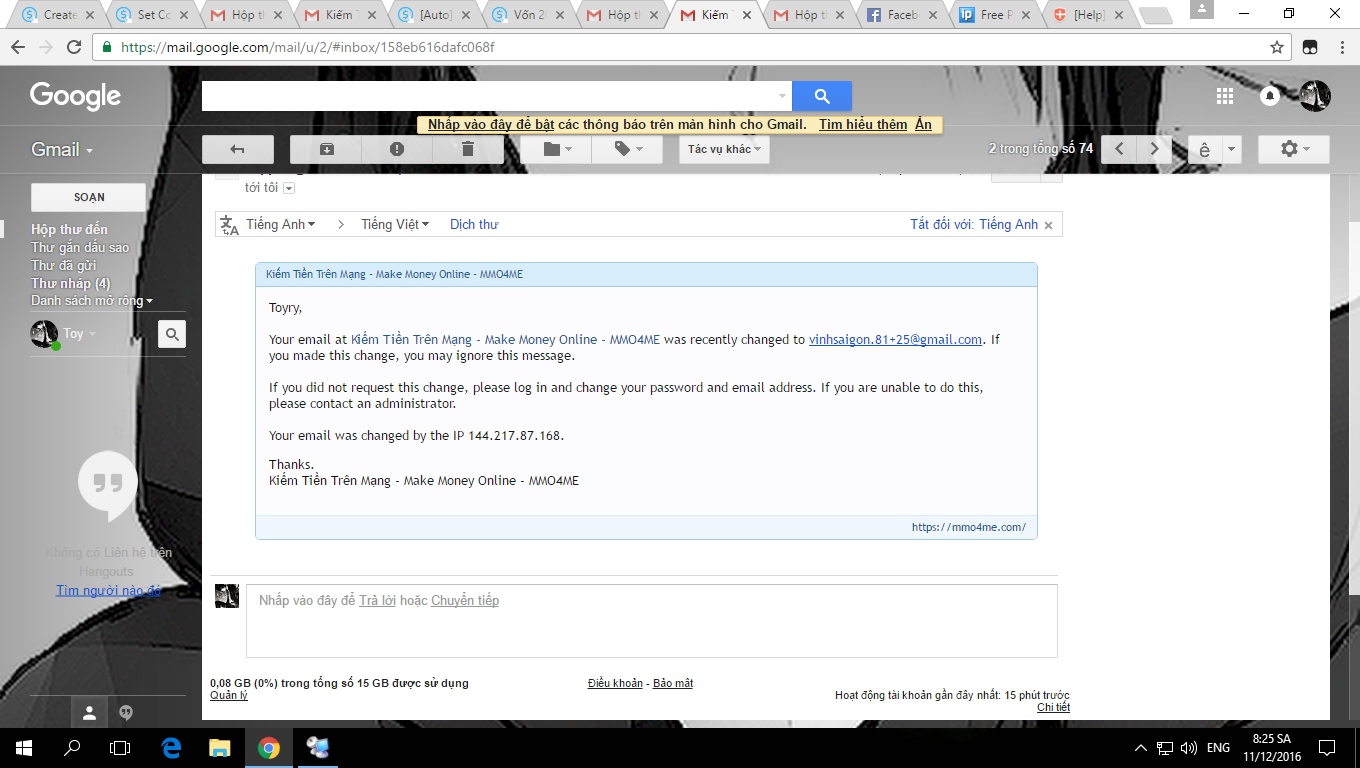Open the Toy Hangouts status dropdown
The image size is (1360, 768).
(x=80, y=334)
